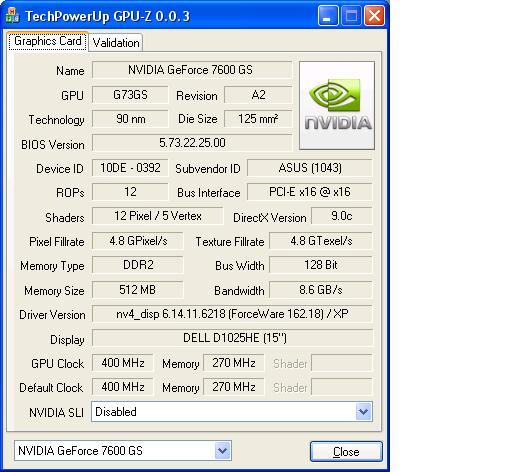Click the DirectX Version label

pyautogui.click(x=270, y=218)
